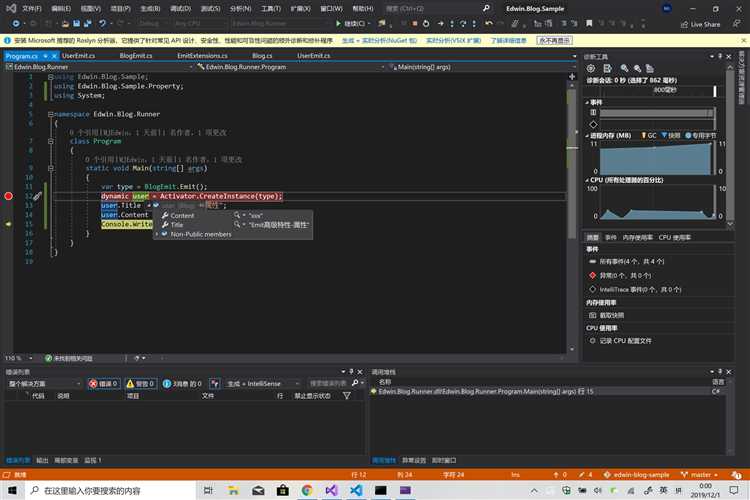This screenshot has height=500, width=750.
Task: Collapse the process memory (进程内存) section
Action: coord(587,135)
